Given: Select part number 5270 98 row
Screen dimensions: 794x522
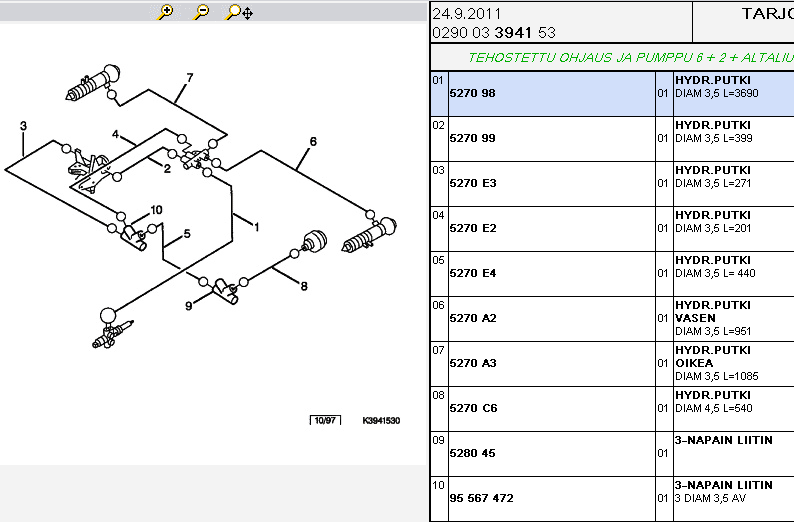Looking at the screenshot, I should [473, 93].
